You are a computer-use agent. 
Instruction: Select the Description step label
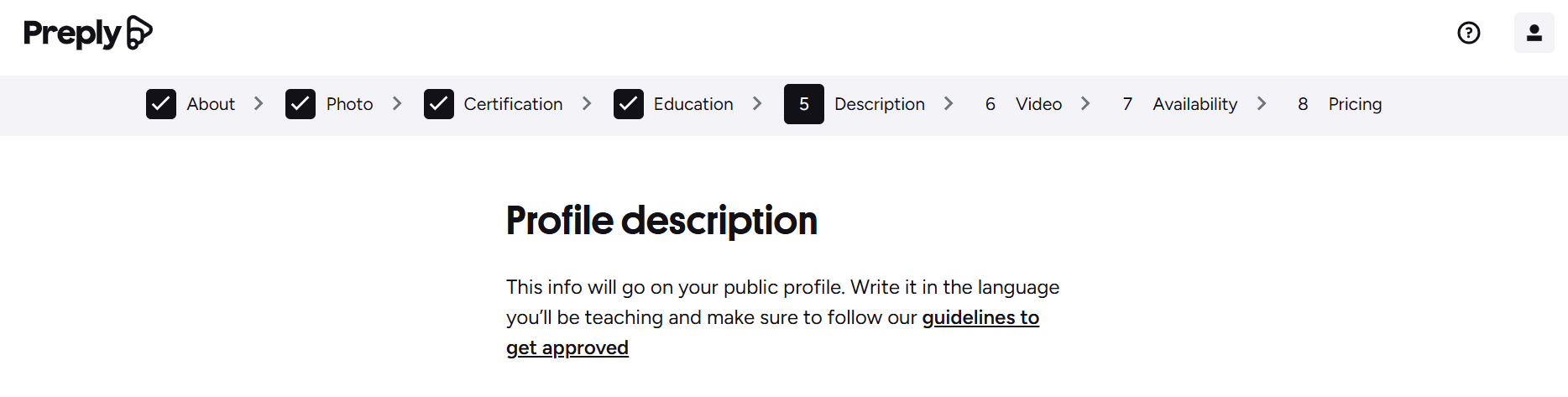[879, 104]
